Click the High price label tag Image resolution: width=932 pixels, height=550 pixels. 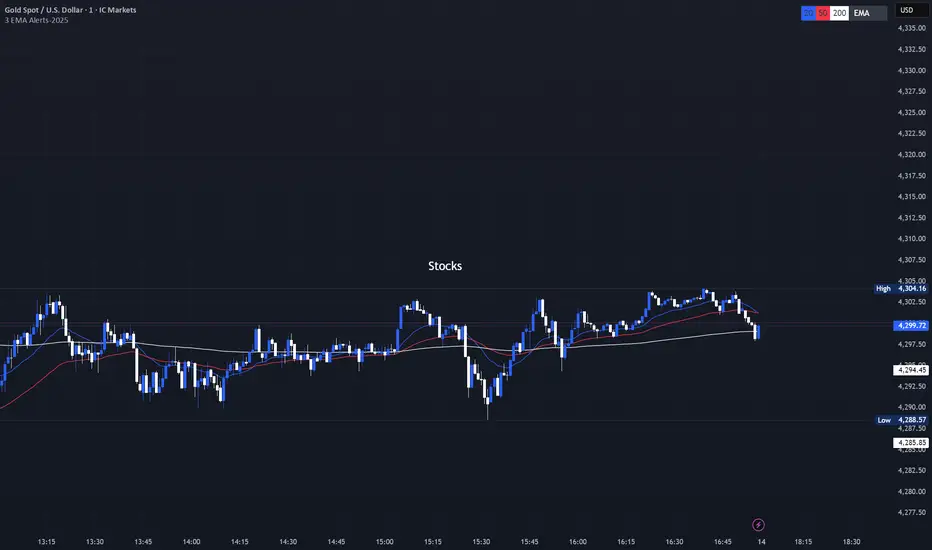click(883, 289)
